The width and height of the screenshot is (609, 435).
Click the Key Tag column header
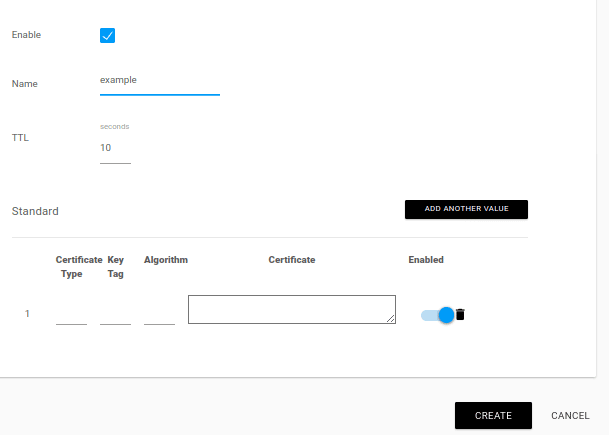point(115,267)
